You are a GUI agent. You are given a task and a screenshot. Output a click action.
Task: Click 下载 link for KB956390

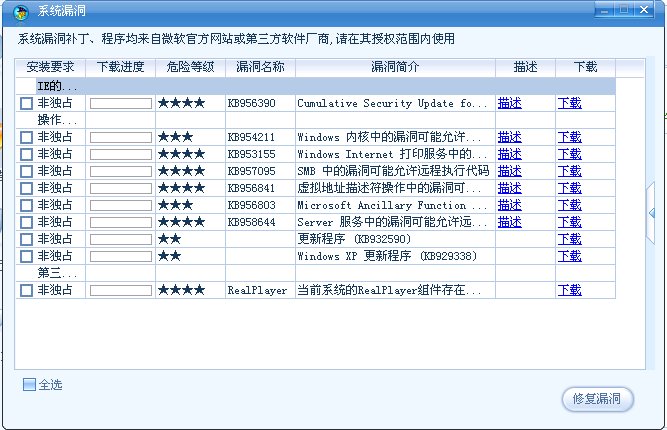click(570, 103)
